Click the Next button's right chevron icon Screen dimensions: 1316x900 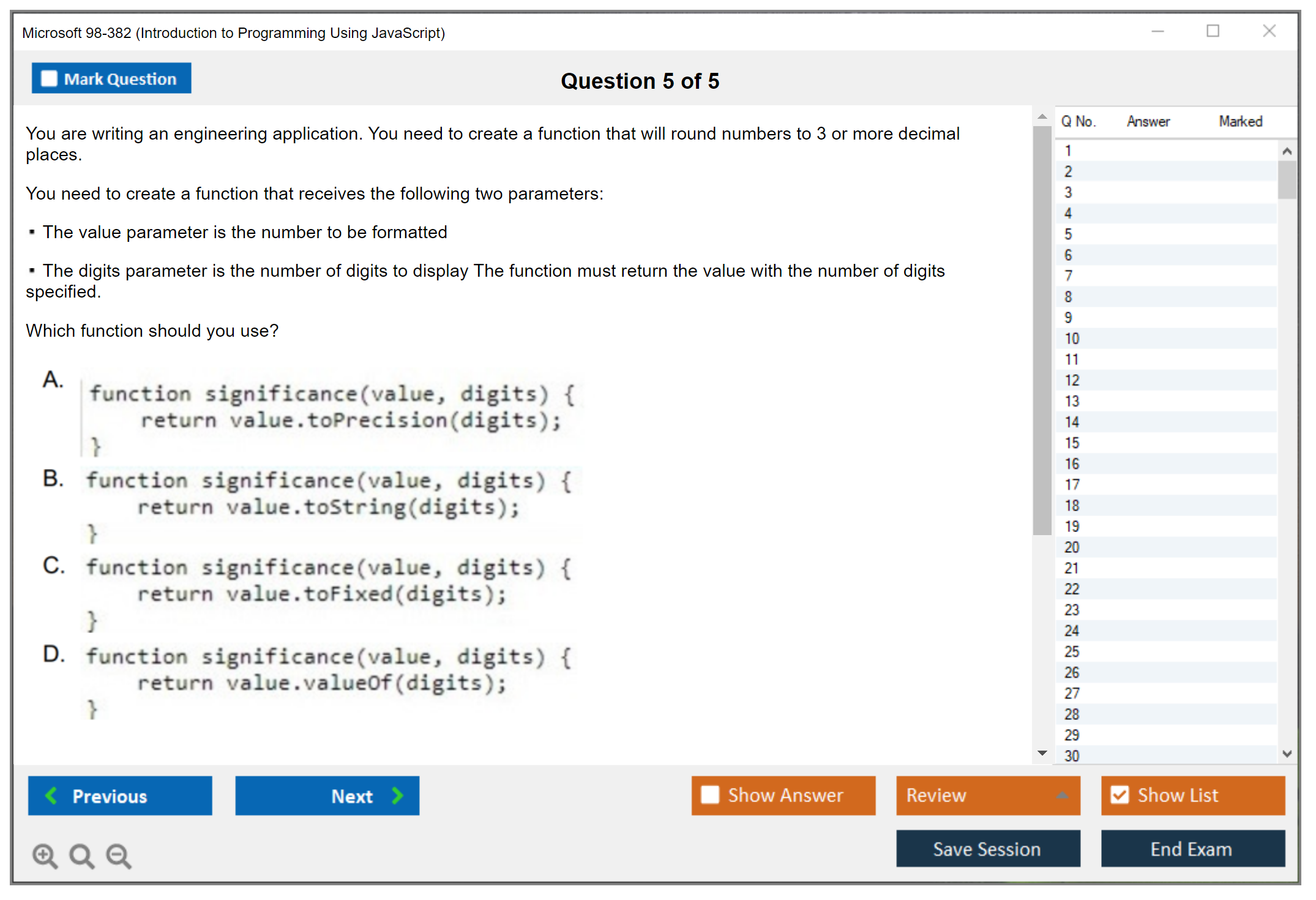point(398,795)
